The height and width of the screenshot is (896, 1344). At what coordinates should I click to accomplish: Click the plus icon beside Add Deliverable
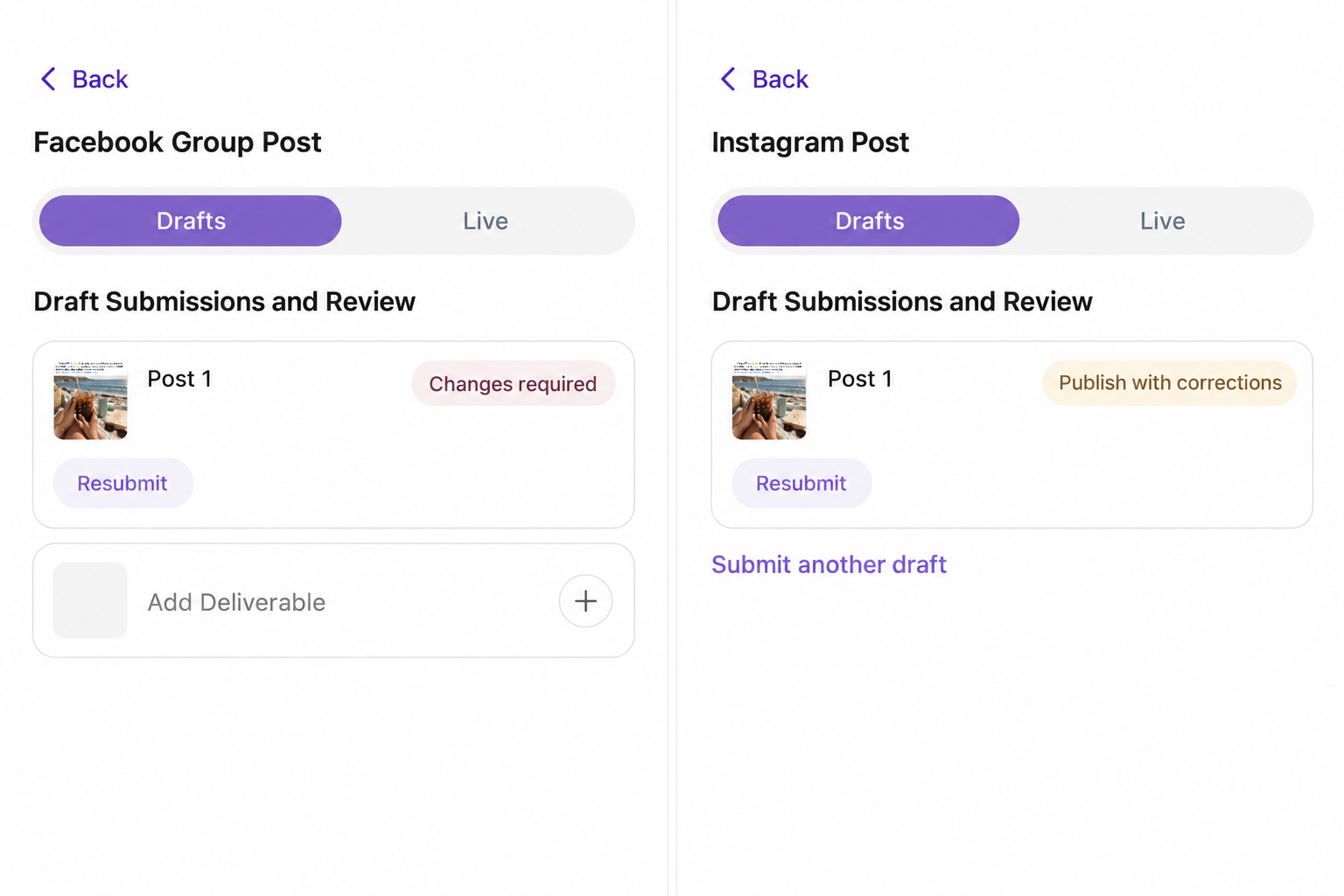tap(585, 601)
